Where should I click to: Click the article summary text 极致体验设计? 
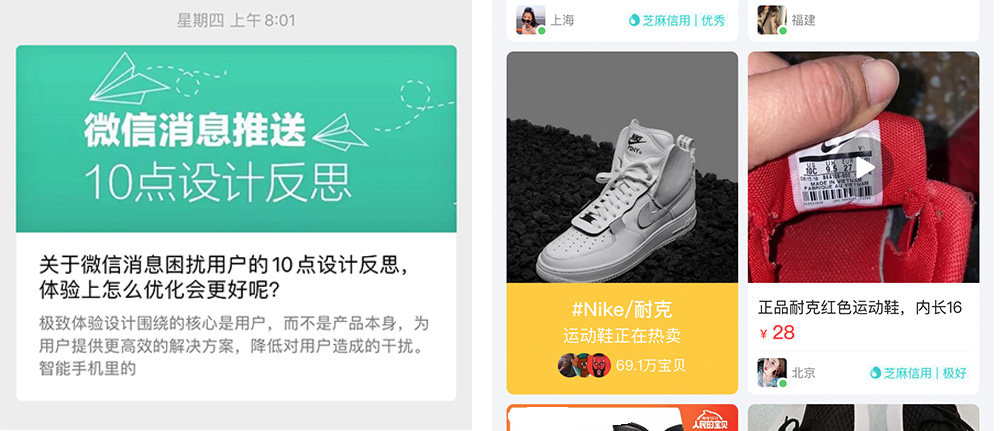pos(234,346)
